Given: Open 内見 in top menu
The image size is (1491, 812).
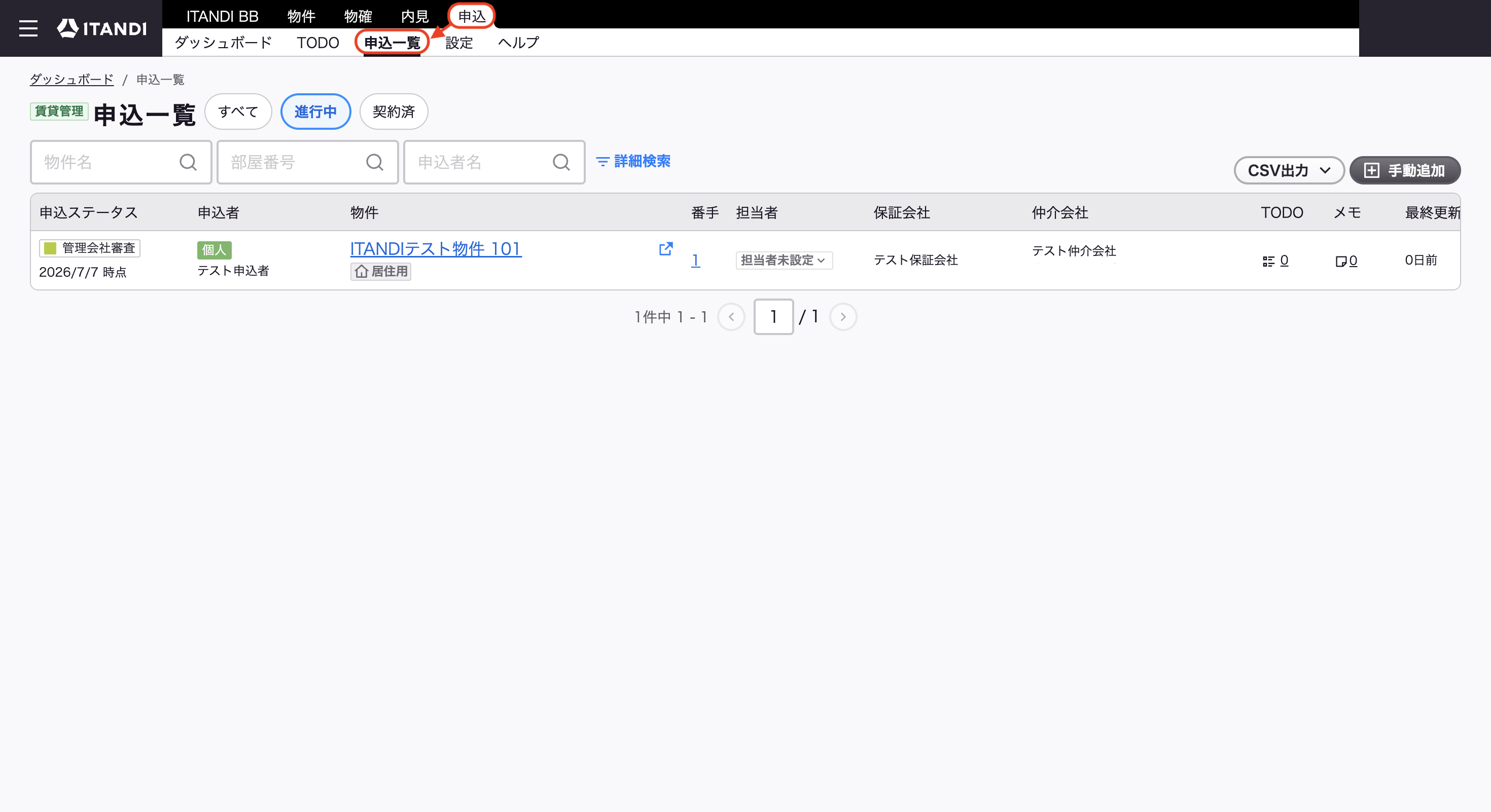Looking at the screenshot, I should tap(415, 16).
